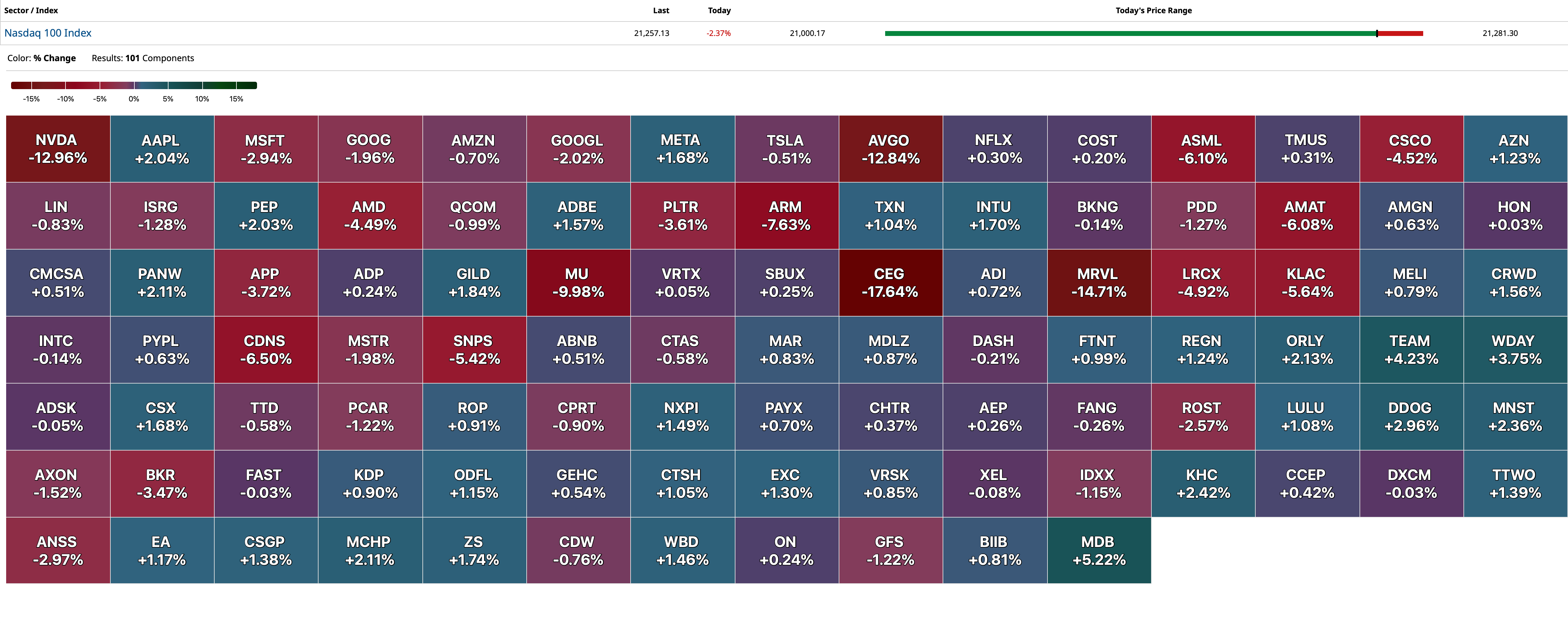
Task: Click the MU tile showing -9.98%
Action: [578, 283]
